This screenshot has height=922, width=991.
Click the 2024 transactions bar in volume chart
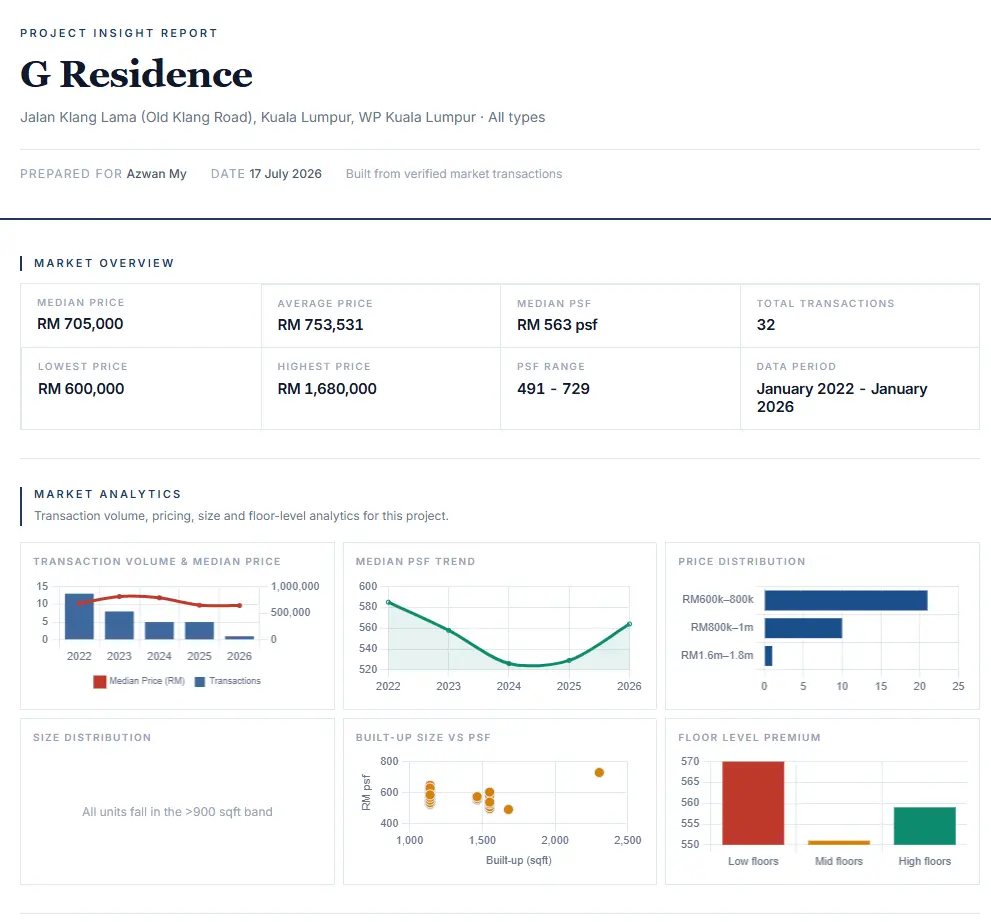pyautogui.click(x=159, y=631)
